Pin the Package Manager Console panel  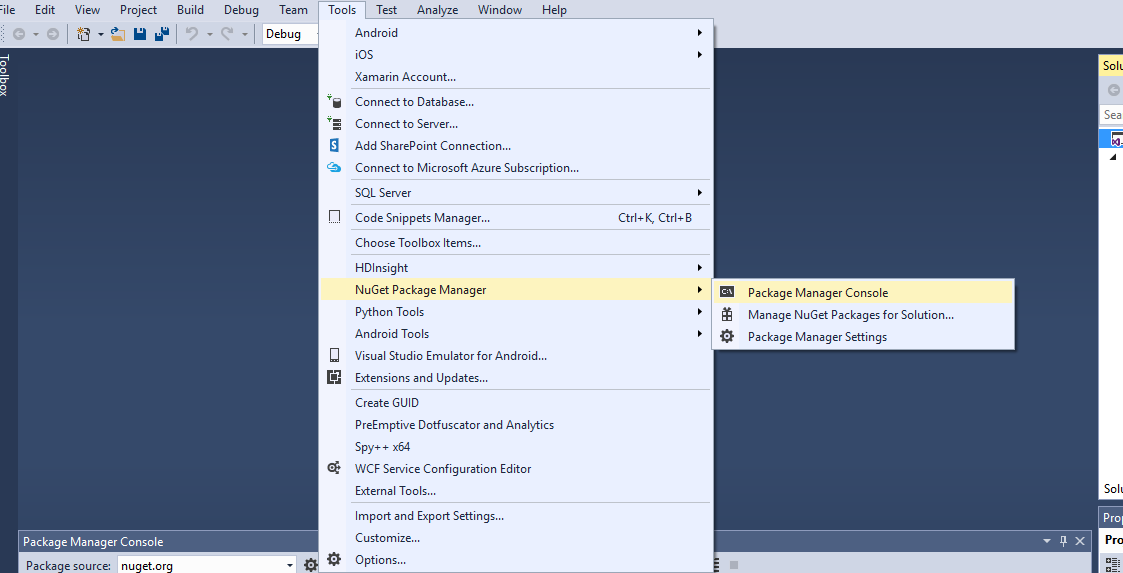tap(1064, 541)
